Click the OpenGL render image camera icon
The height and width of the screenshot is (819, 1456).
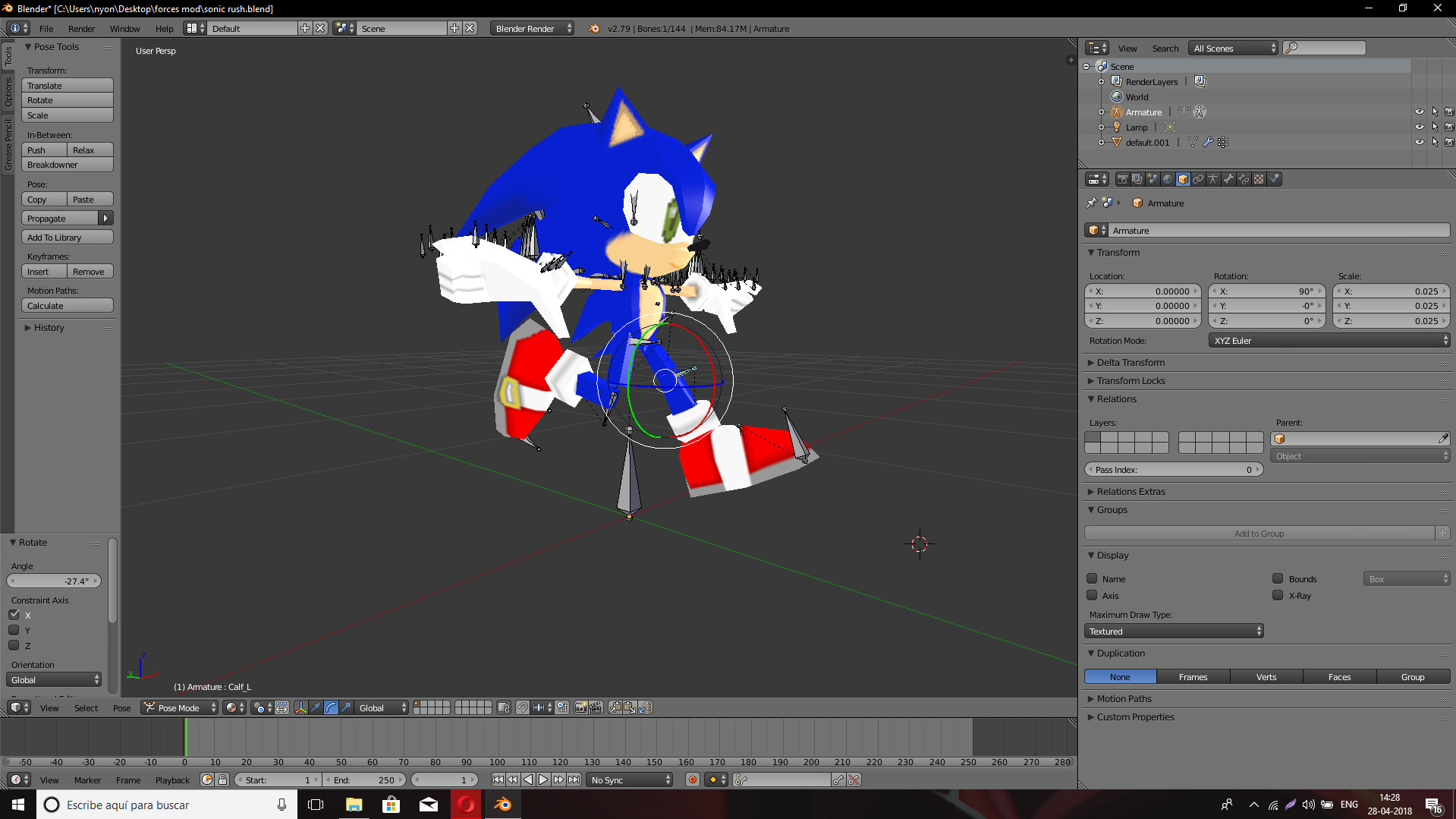pyautogui.click(x=581, y=707)
